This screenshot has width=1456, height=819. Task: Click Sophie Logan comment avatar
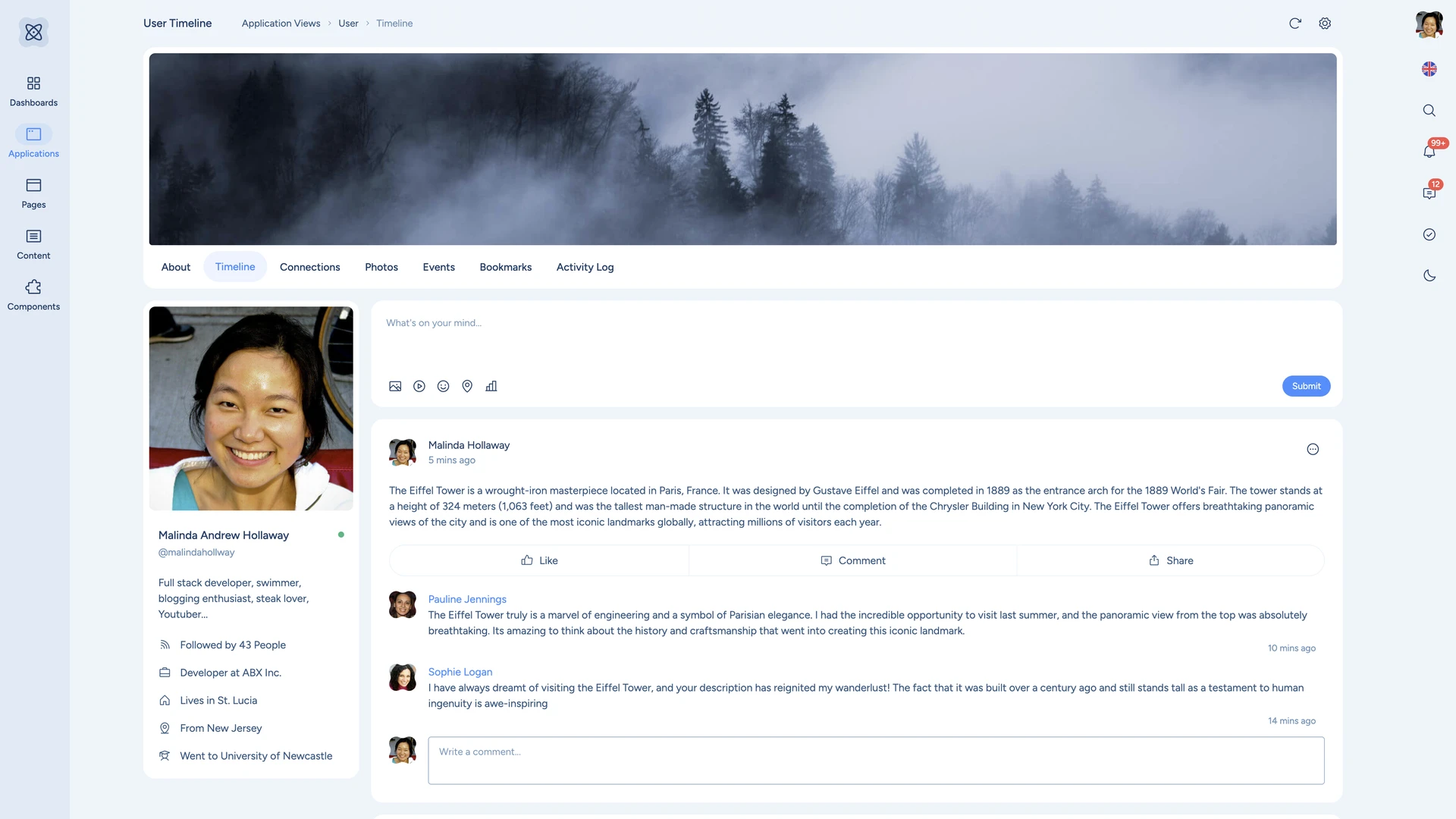(x=403, y=678)
